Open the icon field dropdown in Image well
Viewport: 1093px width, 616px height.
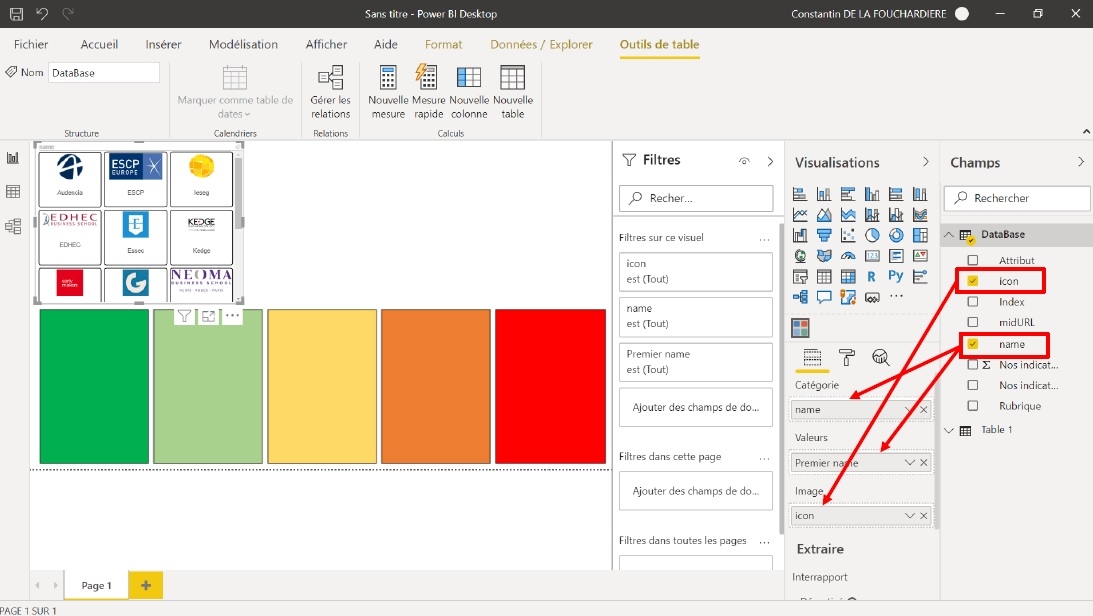point(910,516)
